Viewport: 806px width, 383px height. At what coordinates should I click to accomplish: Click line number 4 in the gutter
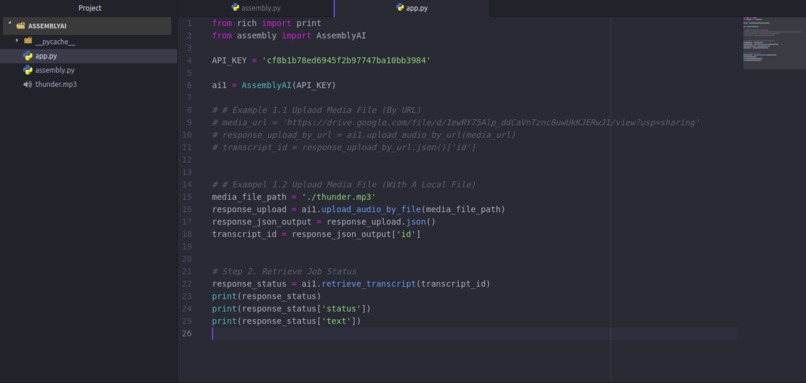click(x=189, y=61)
